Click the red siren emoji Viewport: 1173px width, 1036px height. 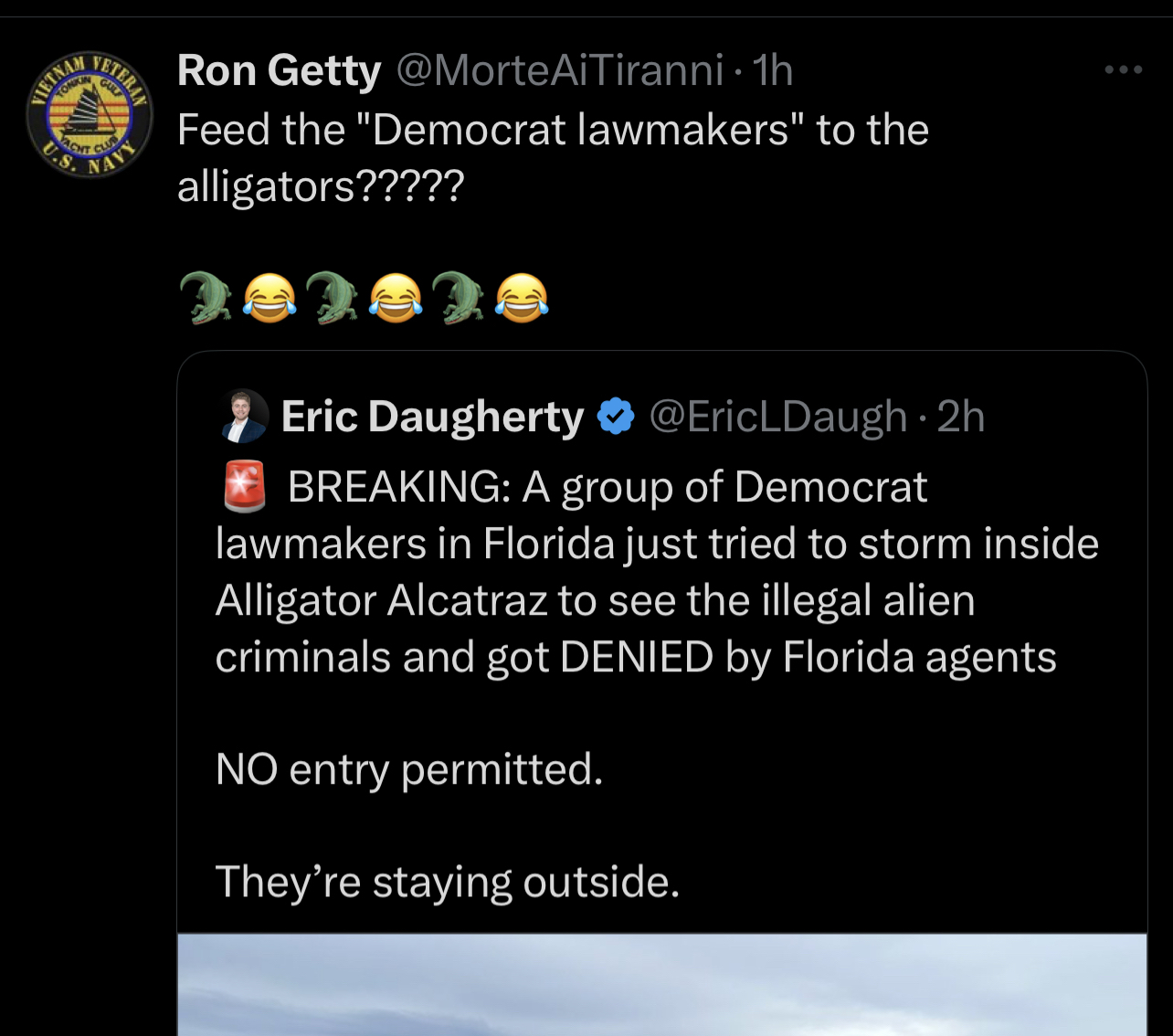click(245, 486)
